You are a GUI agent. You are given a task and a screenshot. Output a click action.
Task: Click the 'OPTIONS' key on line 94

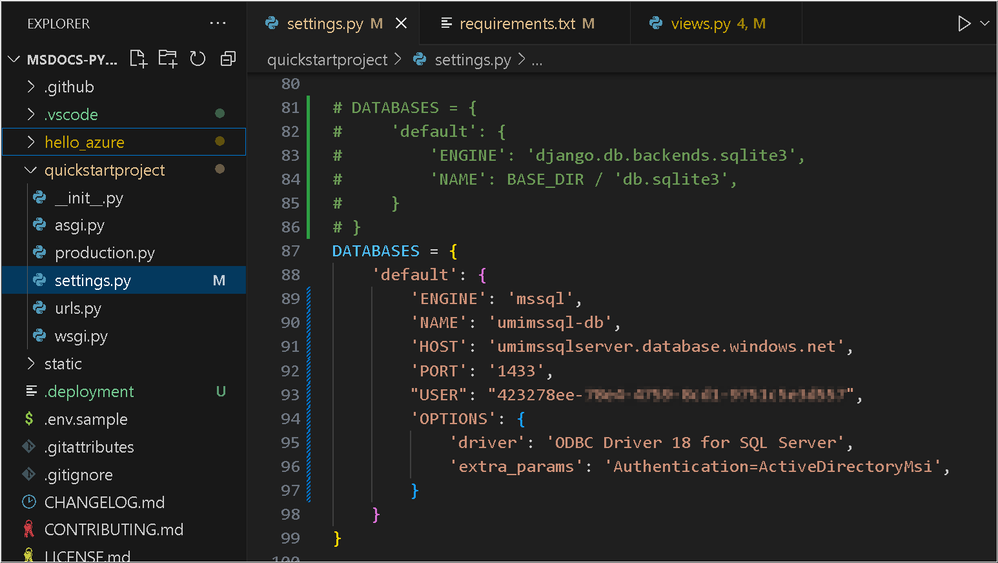[x=453, y=419]
